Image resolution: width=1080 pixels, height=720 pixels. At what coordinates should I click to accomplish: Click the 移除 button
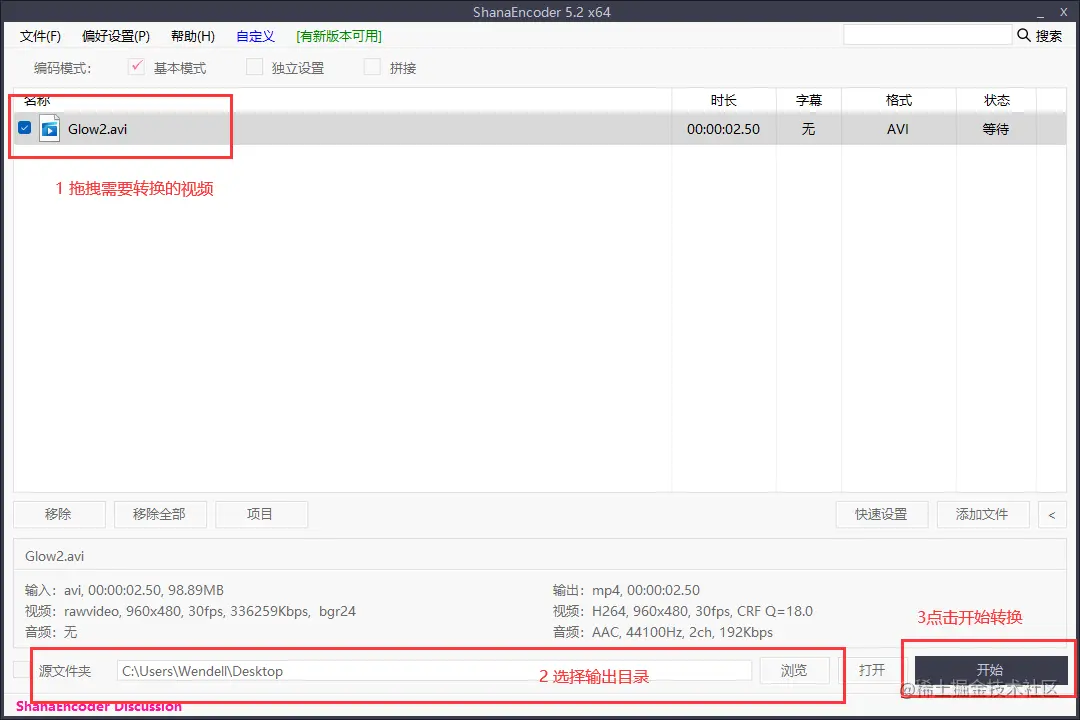pyautogui.click(x=59, y=514)
